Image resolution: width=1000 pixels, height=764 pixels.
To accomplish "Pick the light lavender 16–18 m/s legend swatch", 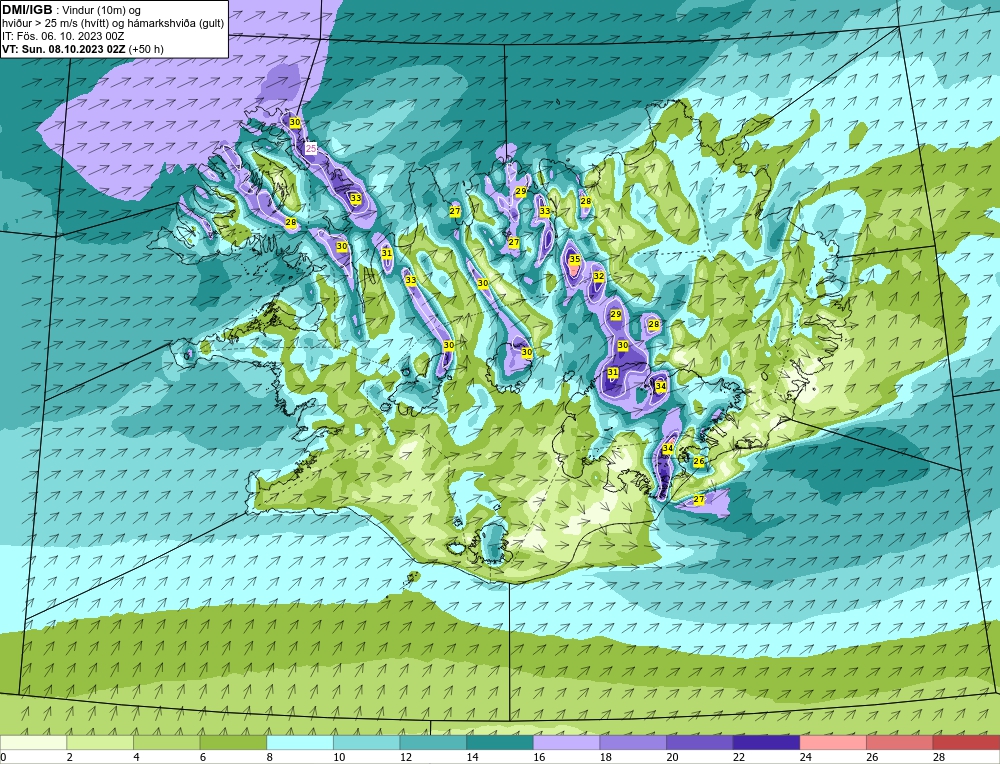I will tap(566, 742).
